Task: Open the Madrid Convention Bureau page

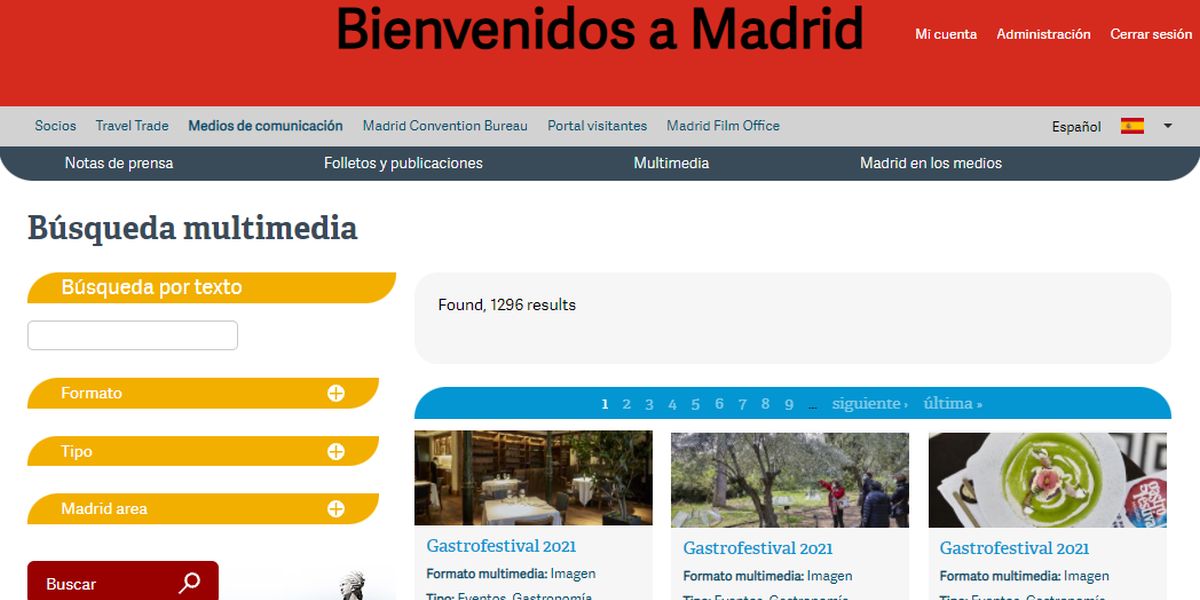Action: tap(445, 125)
